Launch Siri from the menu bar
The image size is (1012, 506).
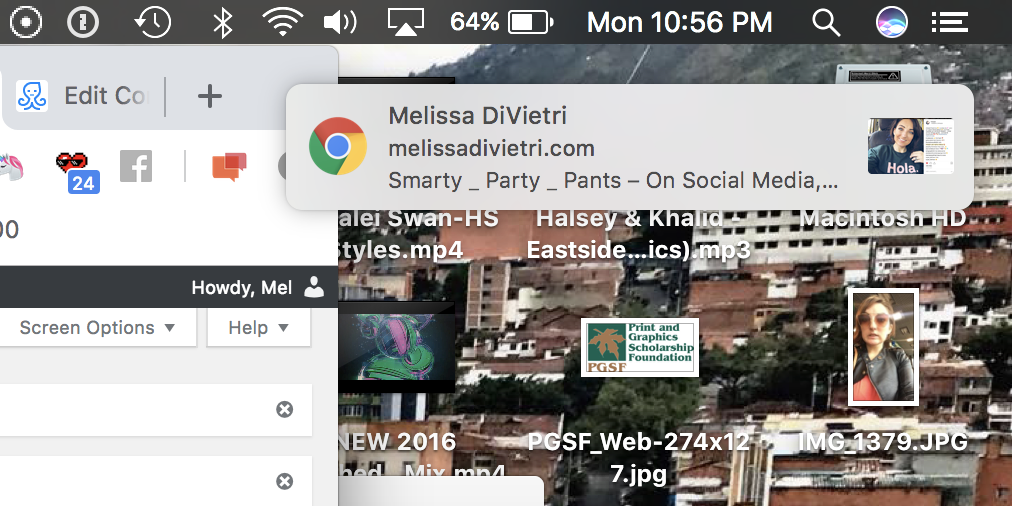pyautogui.click(x=891, y=22)
